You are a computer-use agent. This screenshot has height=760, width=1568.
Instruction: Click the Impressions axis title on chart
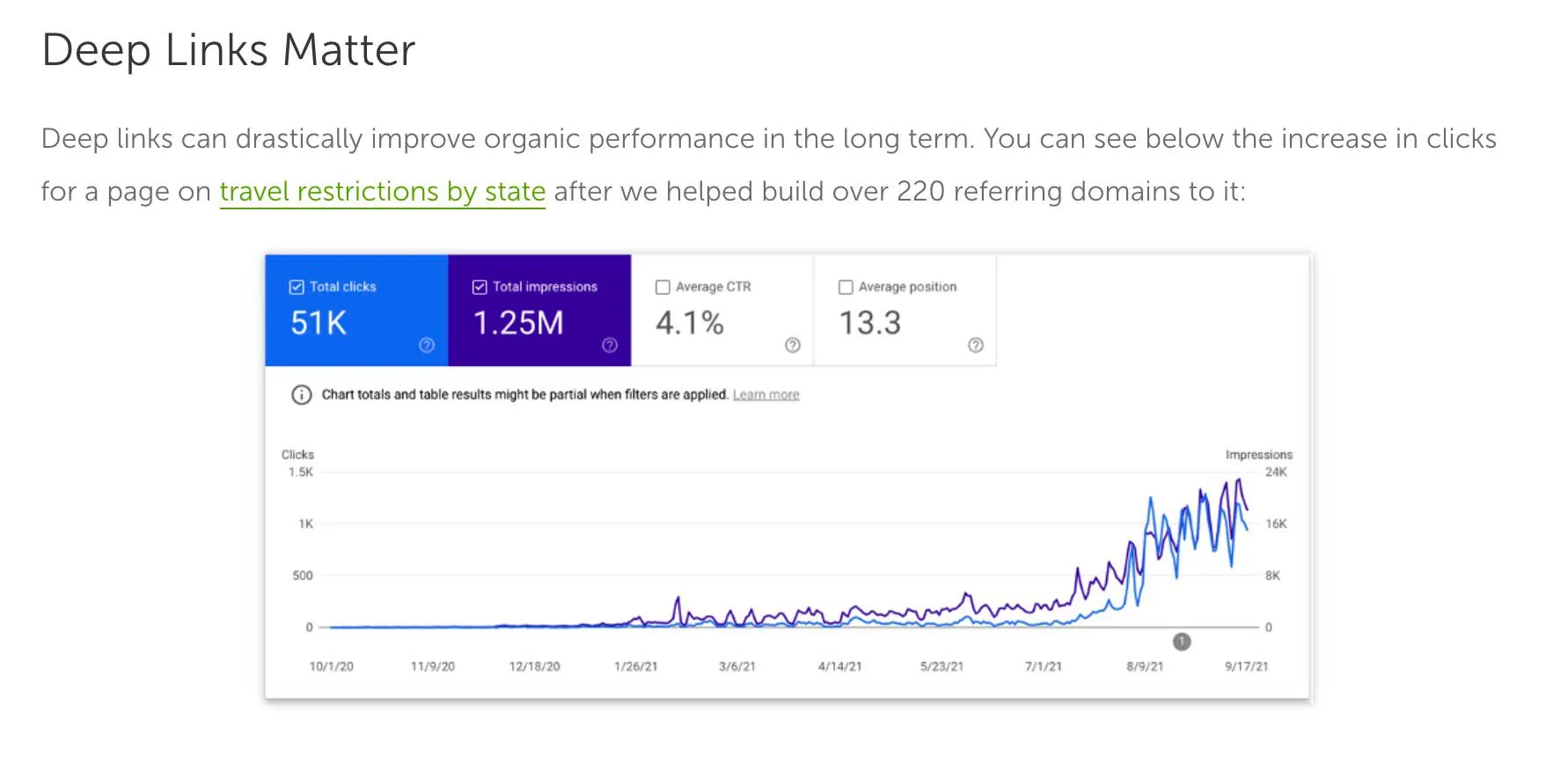[x=1258, y=455]
